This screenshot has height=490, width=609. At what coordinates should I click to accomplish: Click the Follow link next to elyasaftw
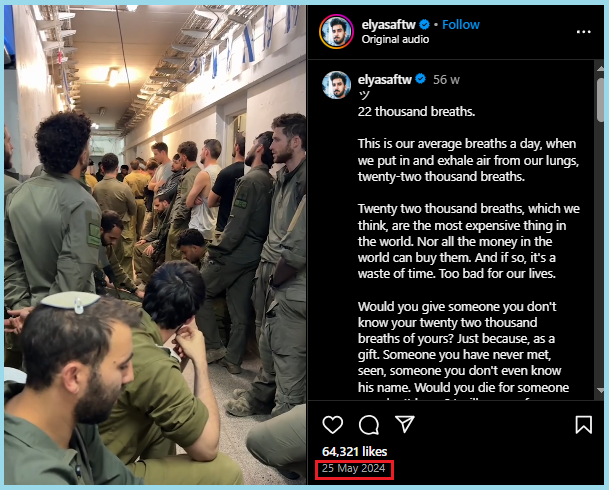[461, 24]
